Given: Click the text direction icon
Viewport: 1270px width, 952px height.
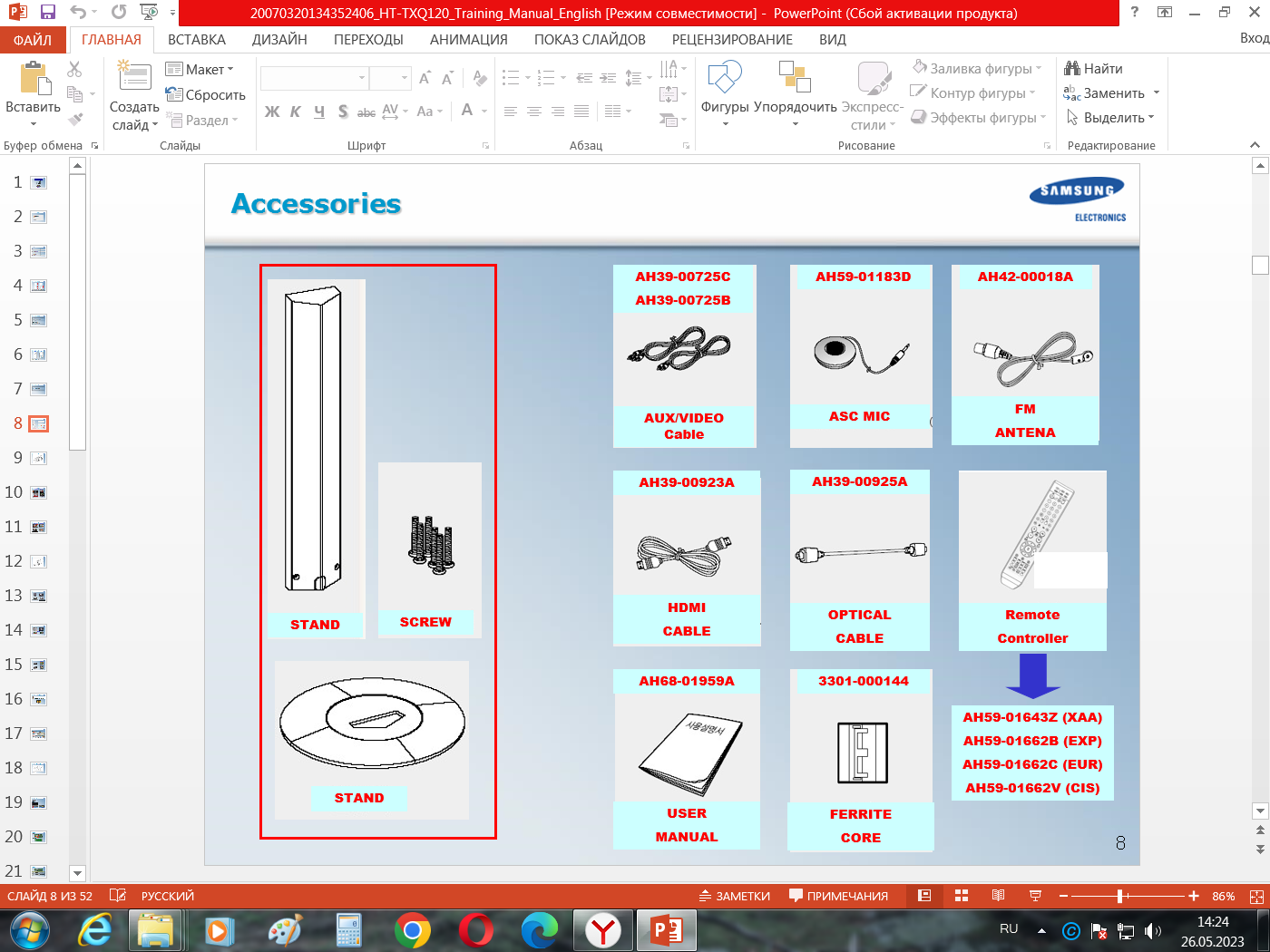Looking at the screenshot, I should point(669,70).
